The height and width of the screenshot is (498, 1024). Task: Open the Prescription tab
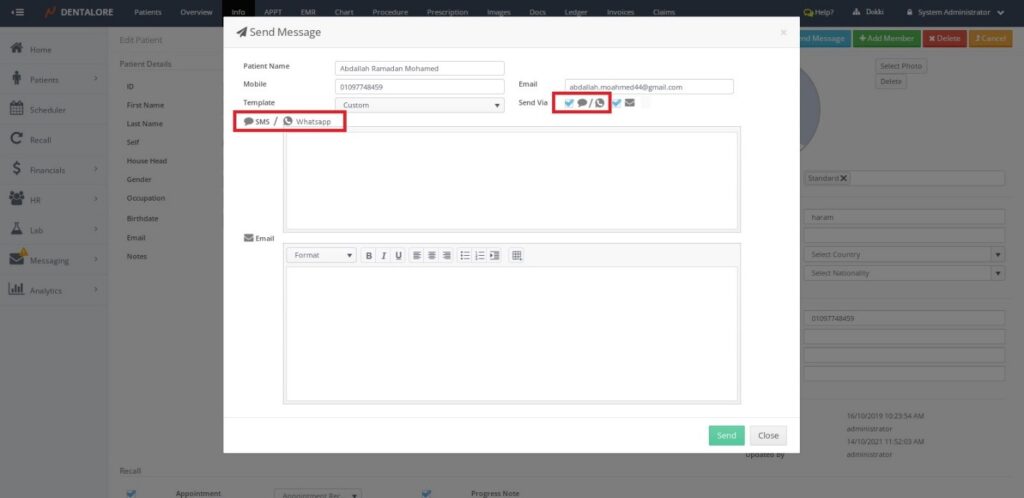[446, 13]
